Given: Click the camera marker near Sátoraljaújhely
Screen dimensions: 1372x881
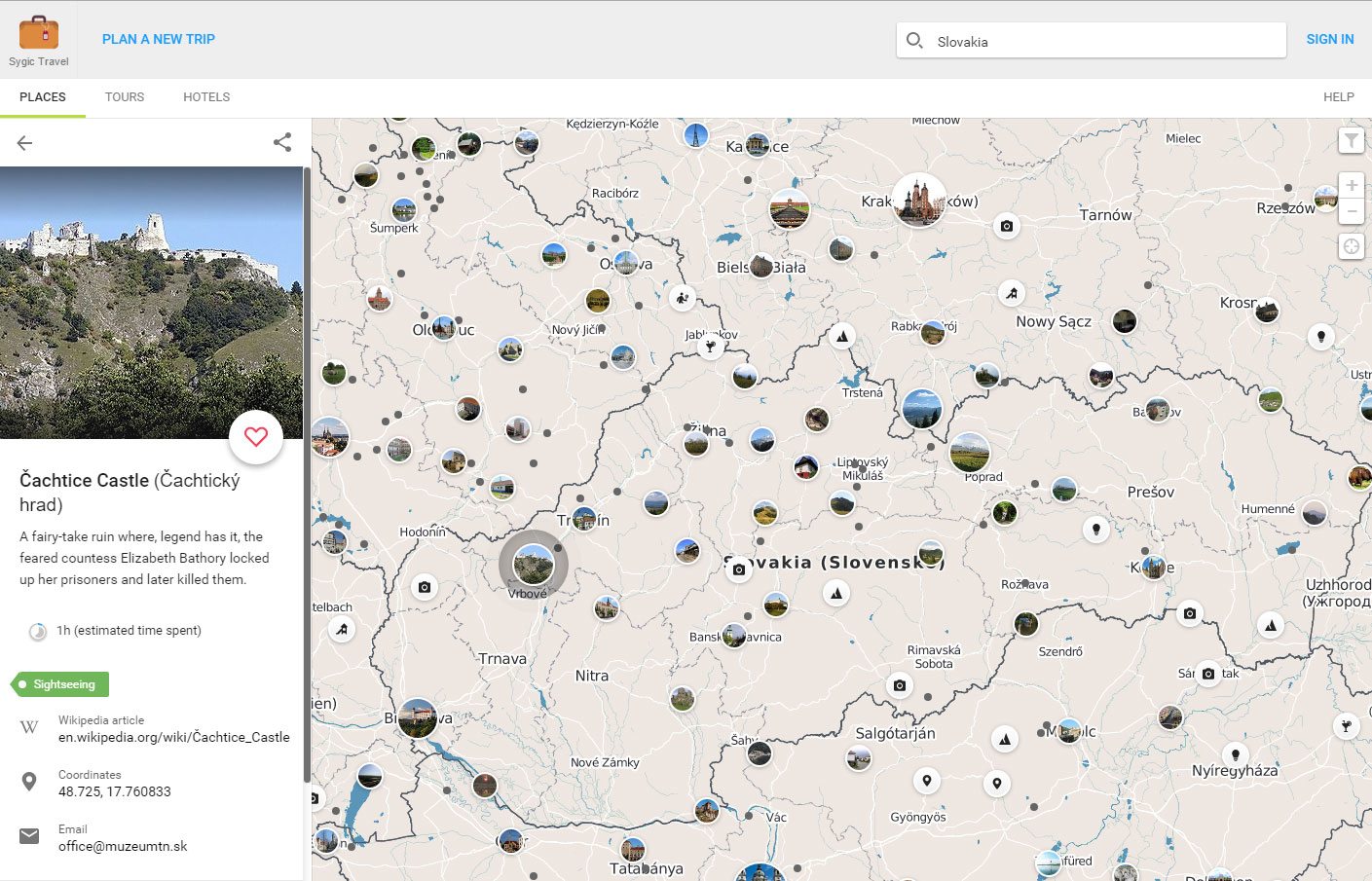Looking at the screenshot, I should (x=1208, y=674).
